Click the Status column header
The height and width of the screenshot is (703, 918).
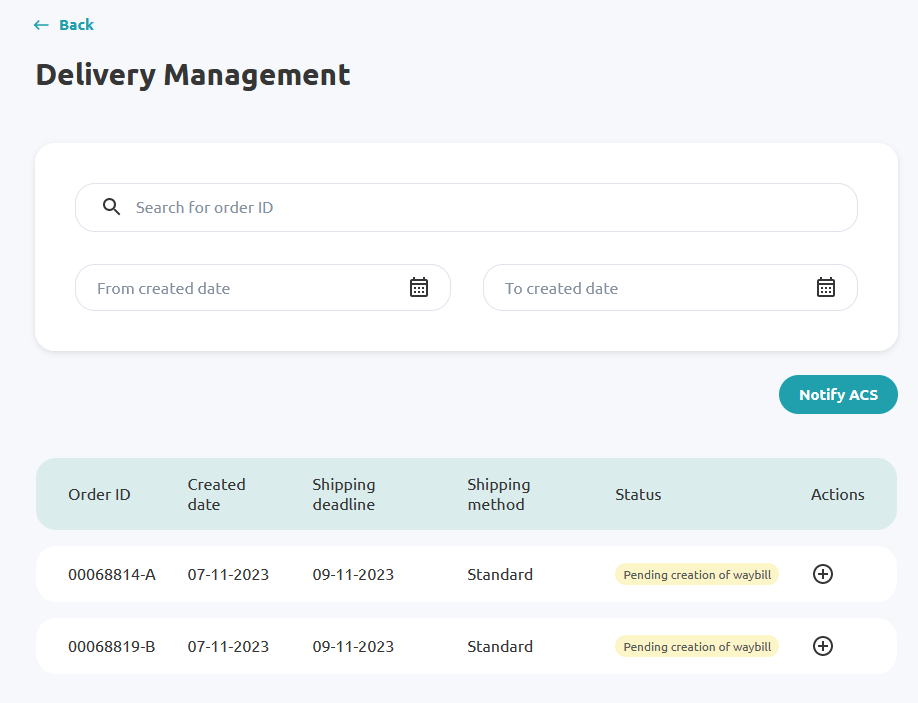(638, 495)
